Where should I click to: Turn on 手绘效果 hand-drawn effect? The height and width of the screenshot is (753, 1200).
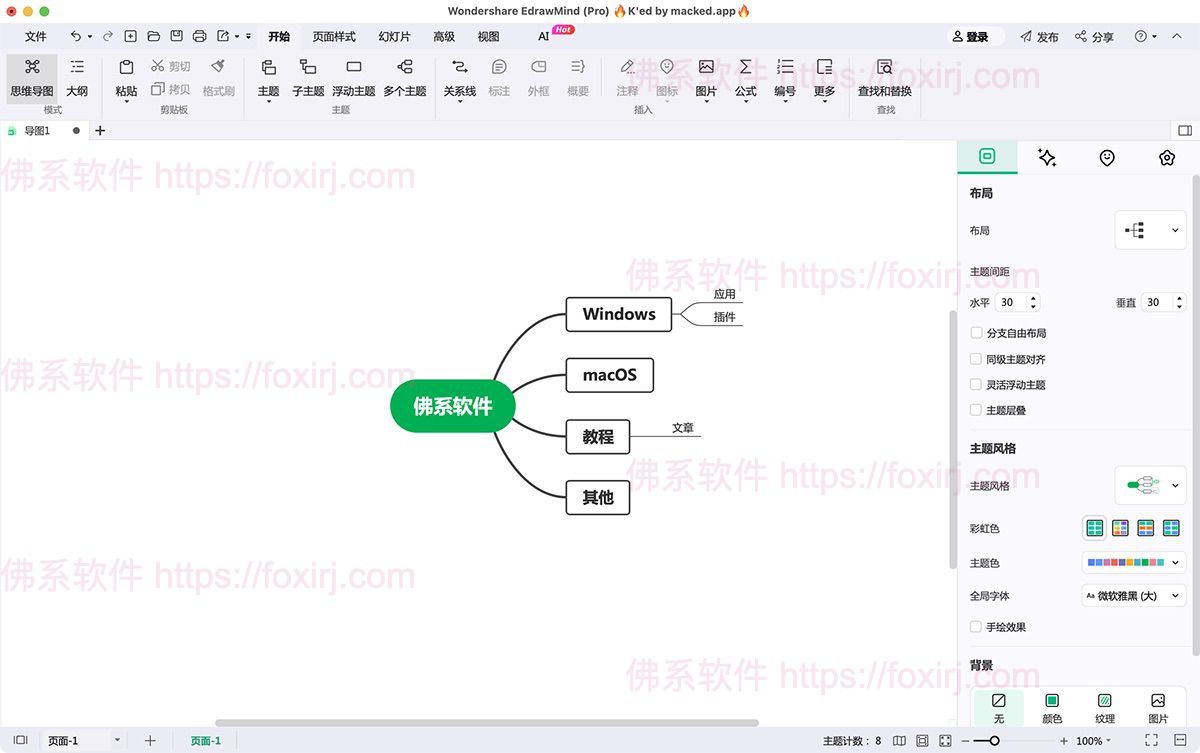[976, 626]
